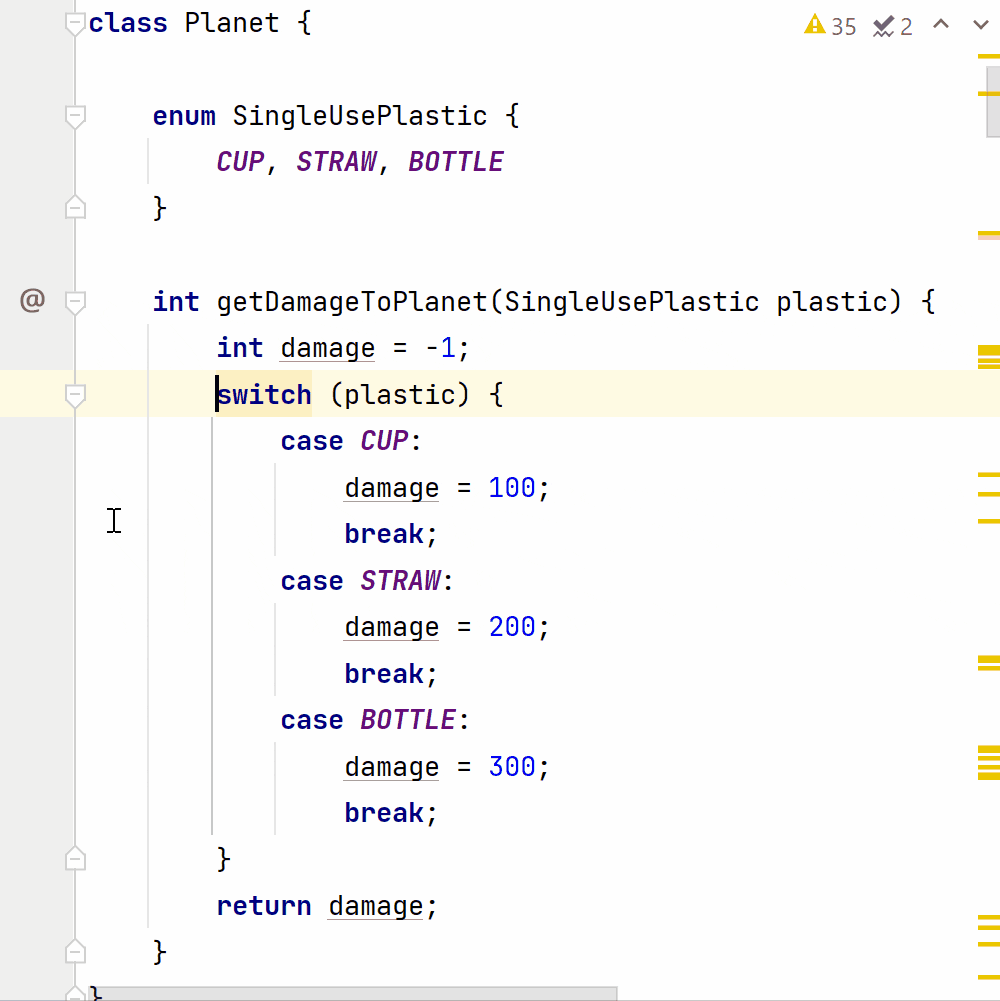Image resolution: width=1000 pixels, height=1001 pixels.
Task: Go to next highlighted problem with down arrow
Action: click(x=980, y=25)
